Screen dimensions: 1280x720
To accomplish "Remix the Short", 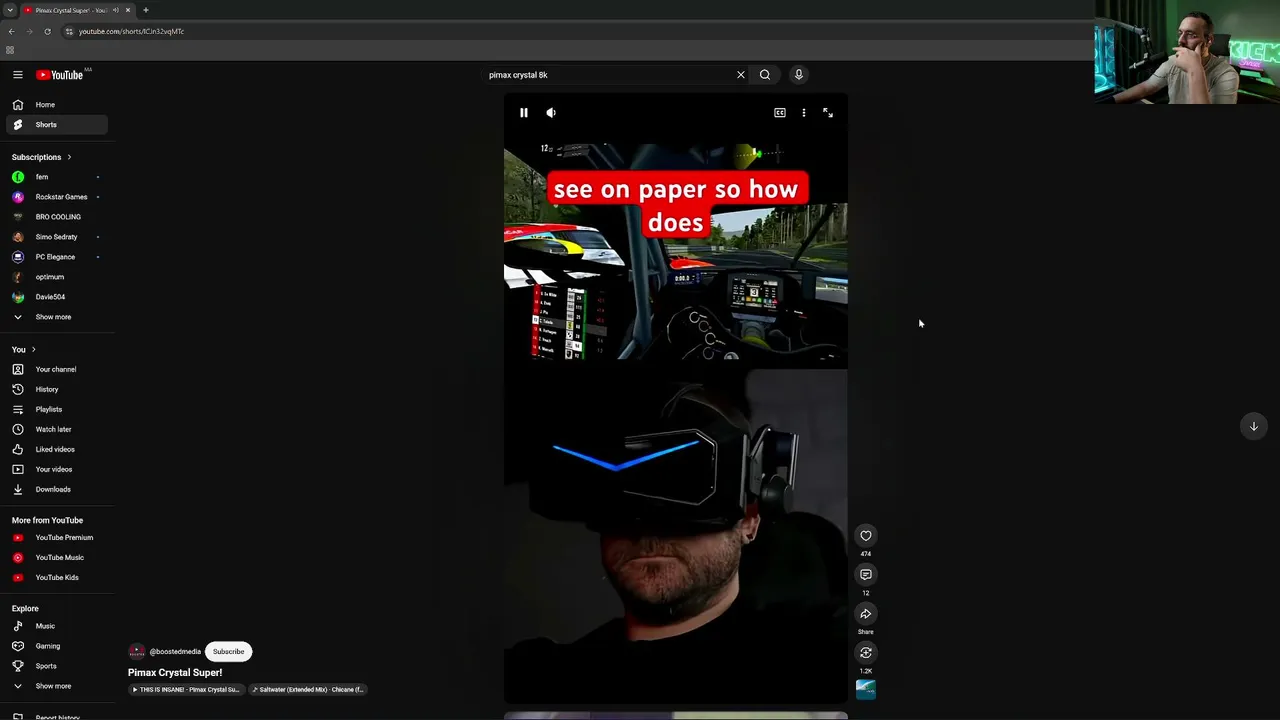I will 866,653.
